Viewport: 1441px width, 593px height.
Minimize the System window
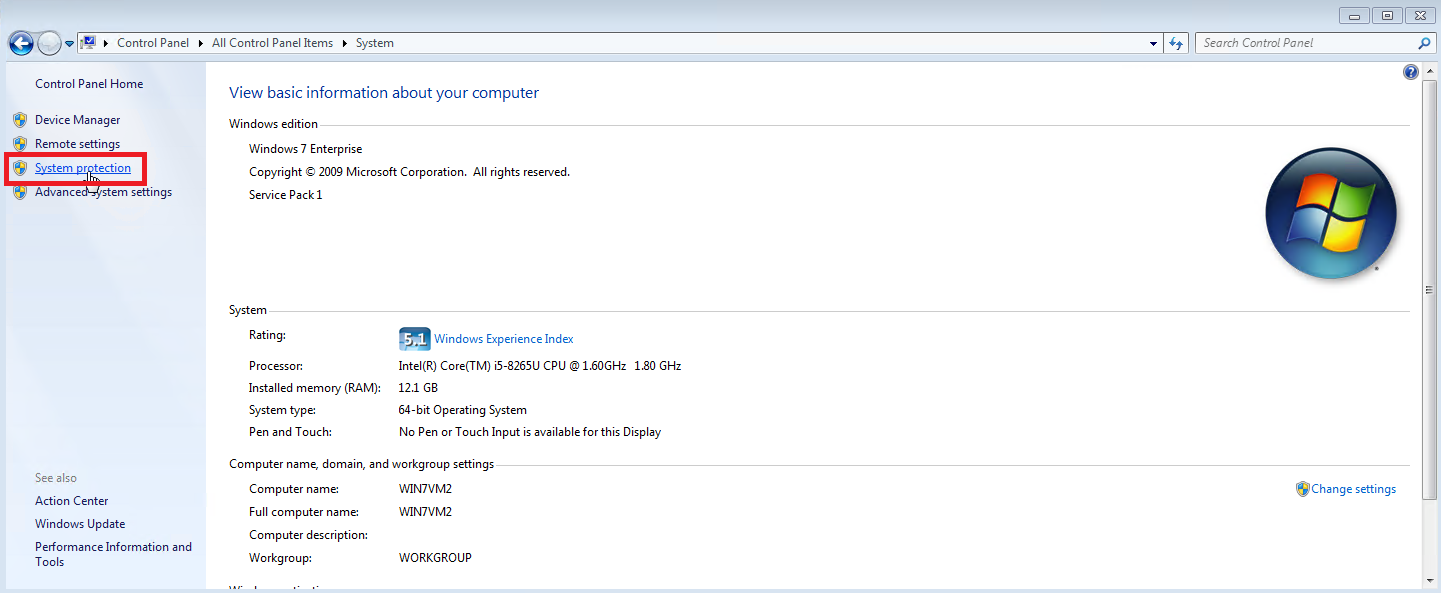click(x=1355, y=15)
